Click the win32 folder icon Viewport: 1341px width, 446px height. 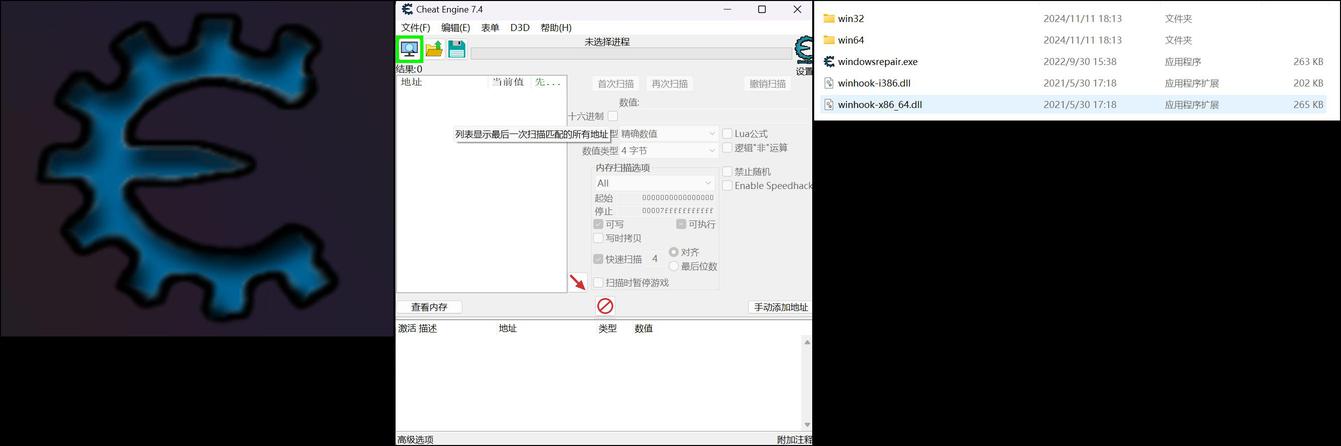(x=828, y=18)
